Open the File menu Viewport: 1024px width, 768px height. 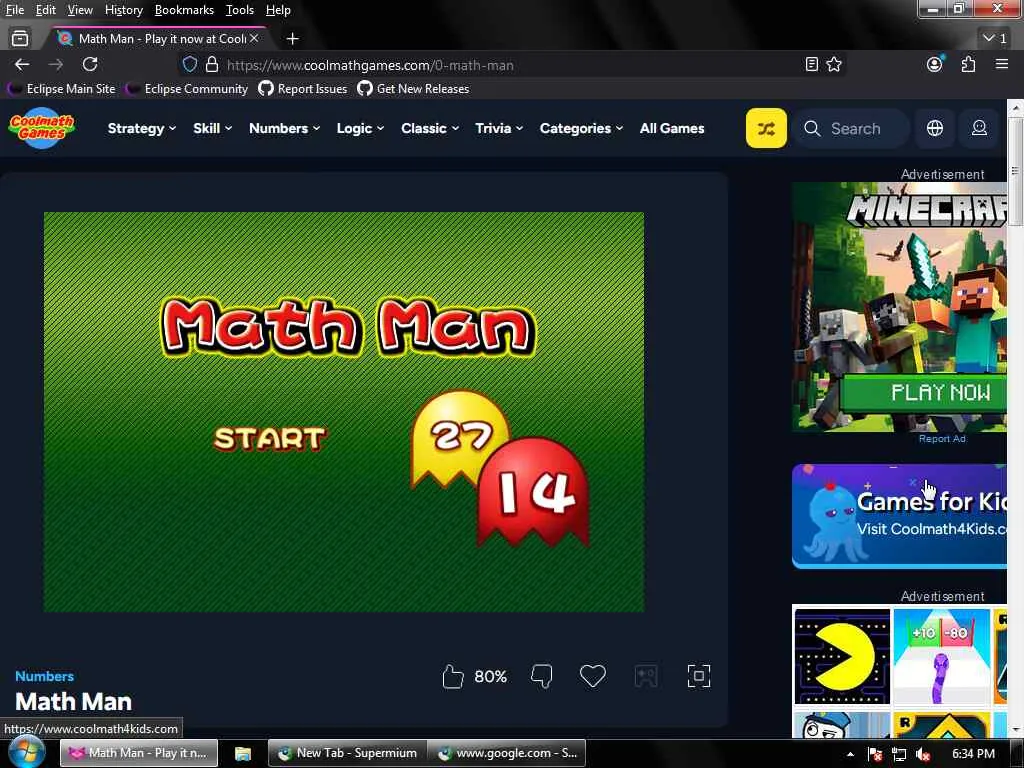[14, 10]
